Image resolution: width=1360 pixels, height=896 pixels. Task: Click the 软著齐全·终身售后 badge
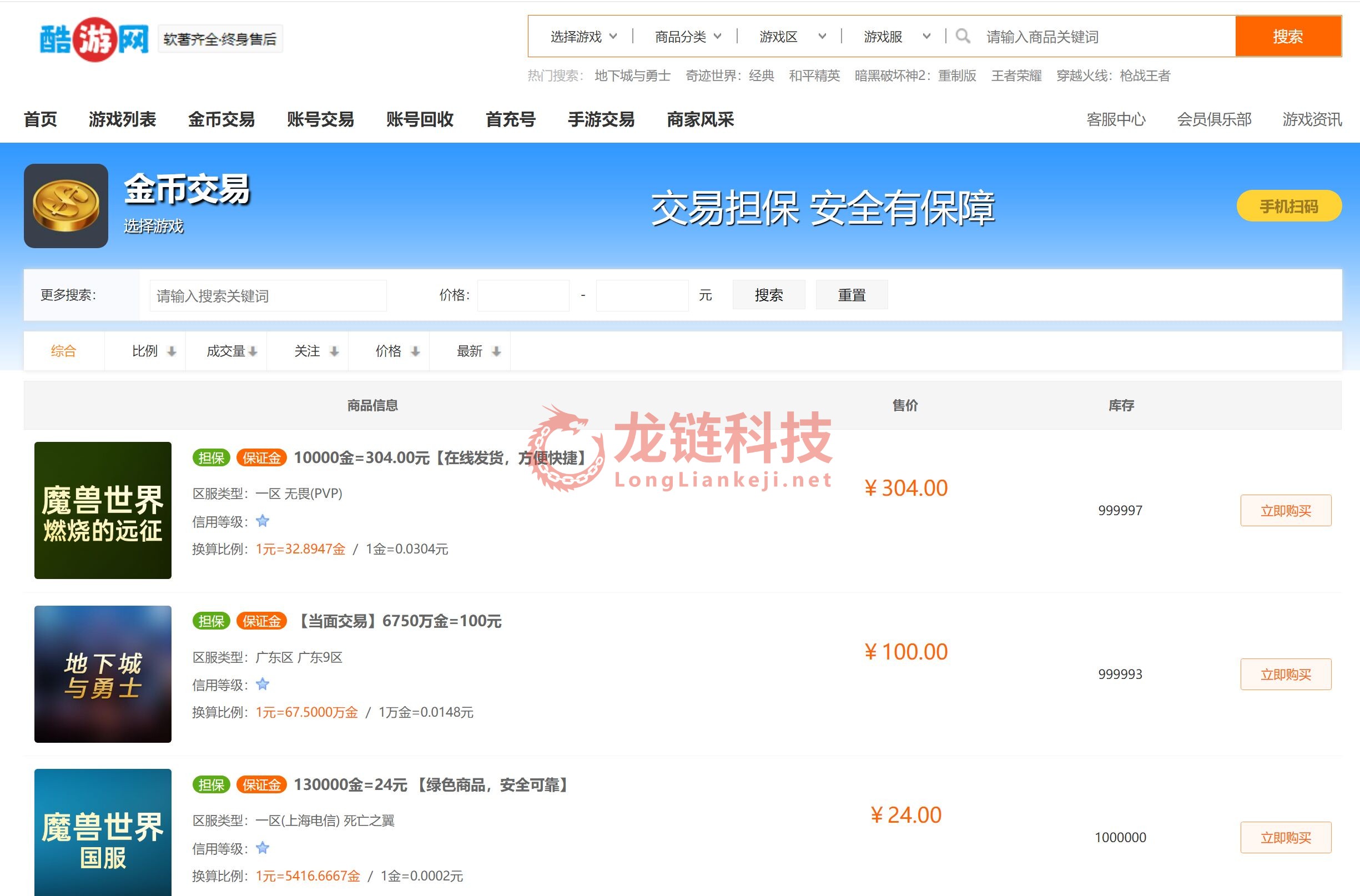tap(220, 39)
